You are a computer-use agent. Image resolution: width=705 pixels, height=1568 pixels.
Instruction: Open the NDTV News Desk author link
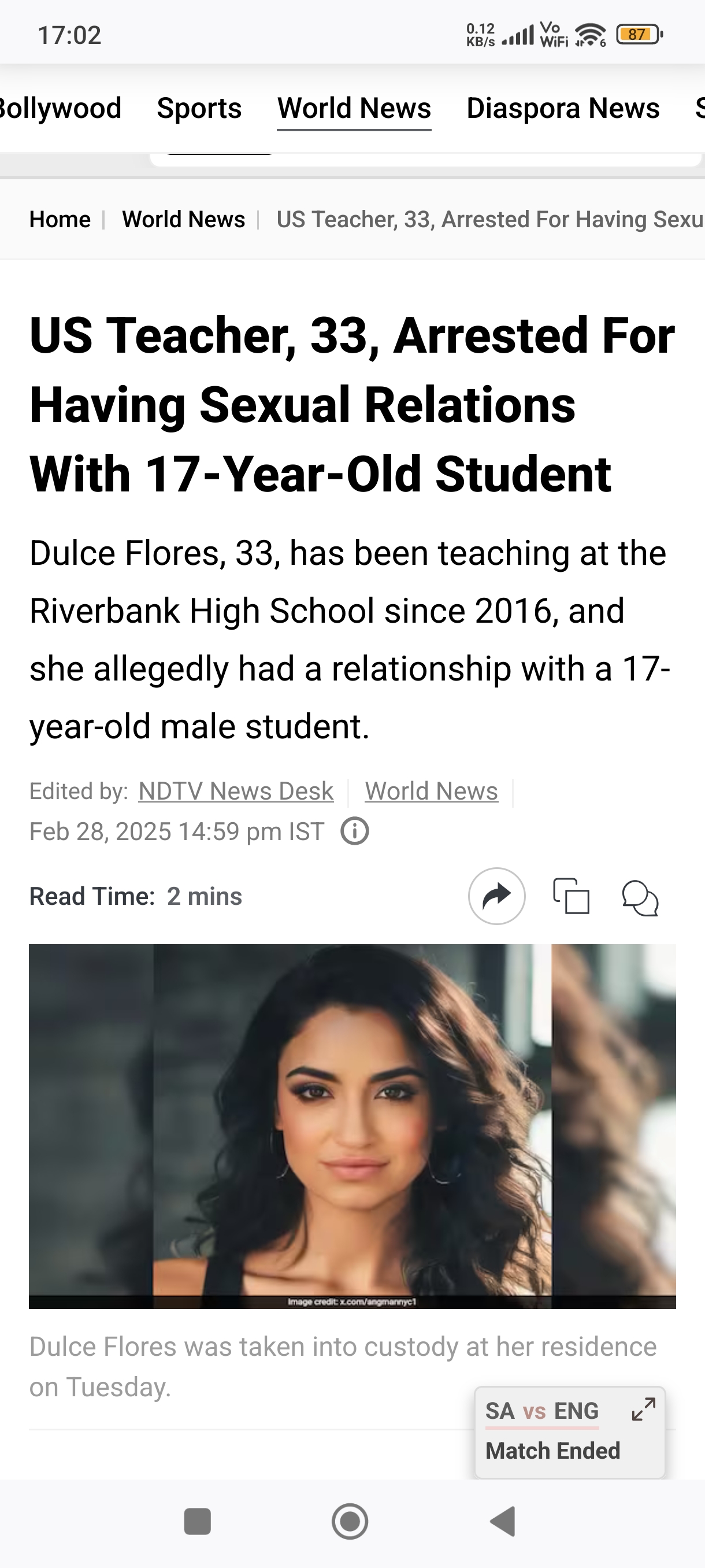pyautogui.click(x=235, y=792)
